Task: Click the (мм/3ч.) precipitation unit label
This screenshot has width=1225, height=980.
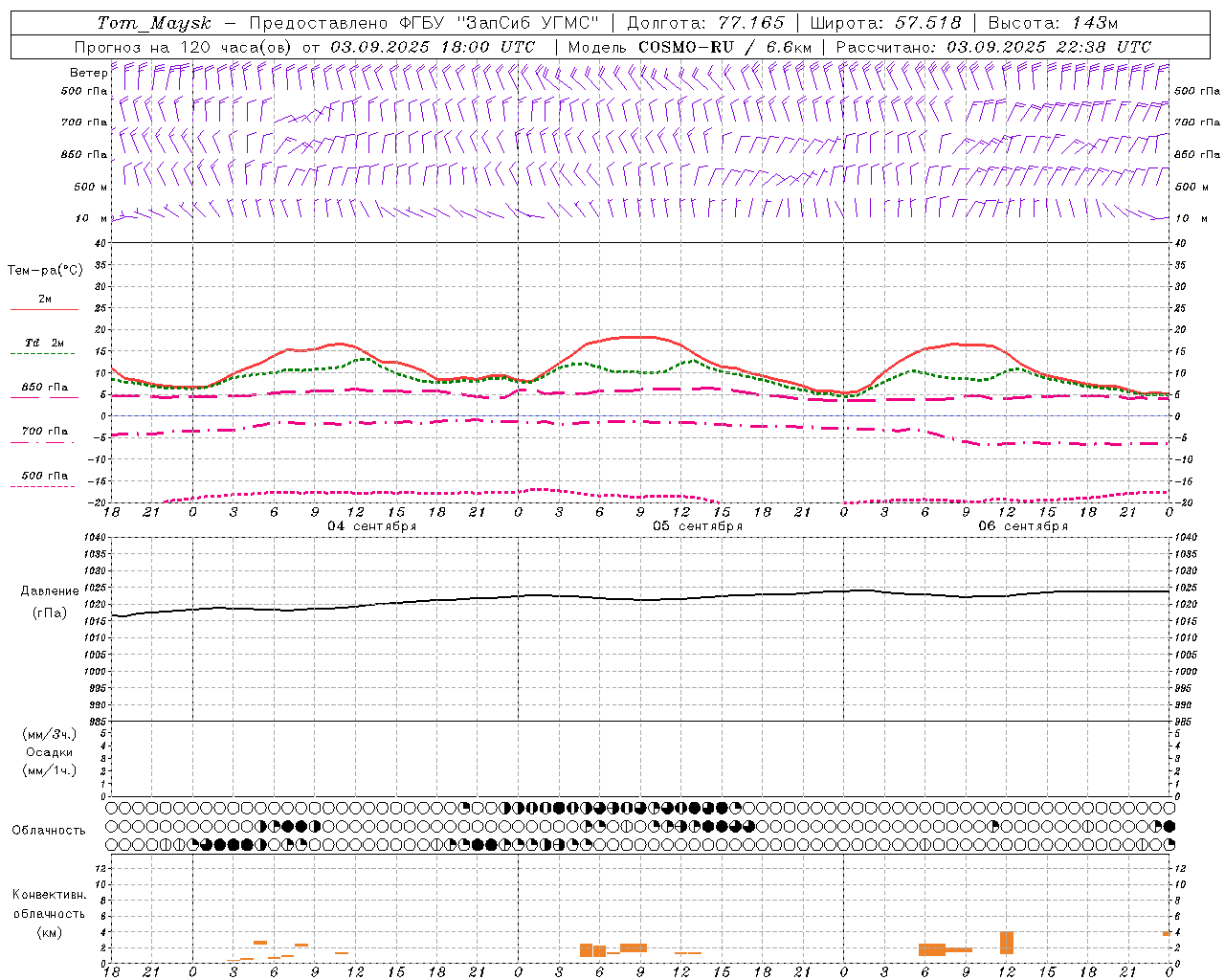Action: point(50,734)
